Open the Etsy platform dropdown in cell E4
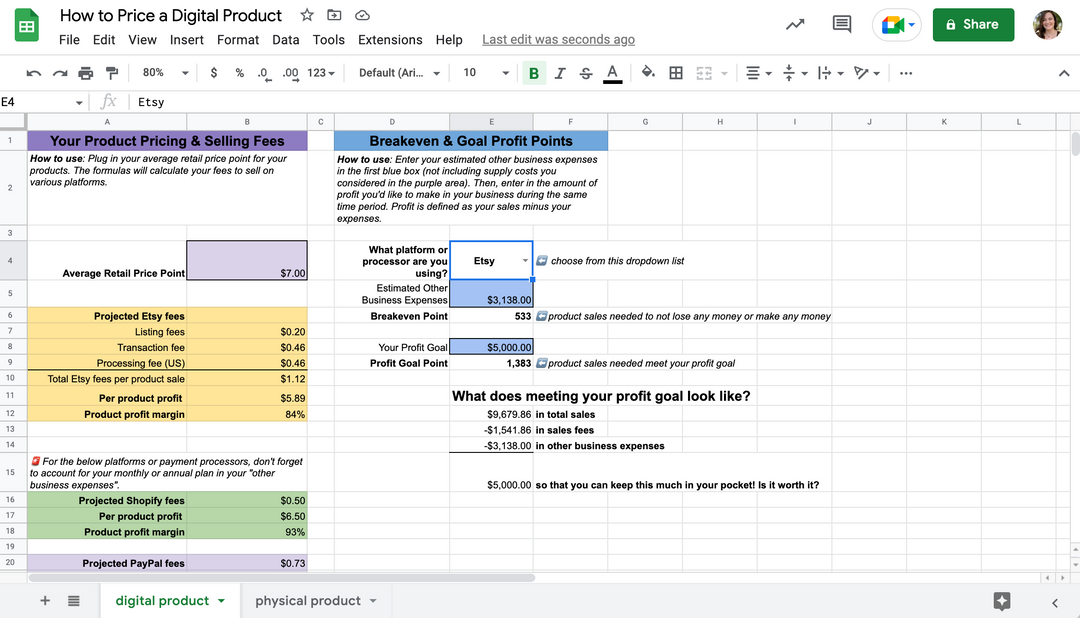1080x618 pixels. coord(526,261)
